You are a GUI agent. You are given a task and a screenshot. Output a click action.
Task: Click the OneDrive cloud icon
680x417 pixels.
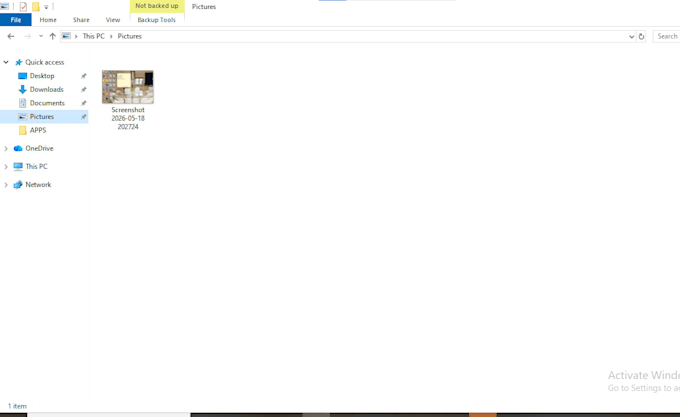[x=18, y=149]
